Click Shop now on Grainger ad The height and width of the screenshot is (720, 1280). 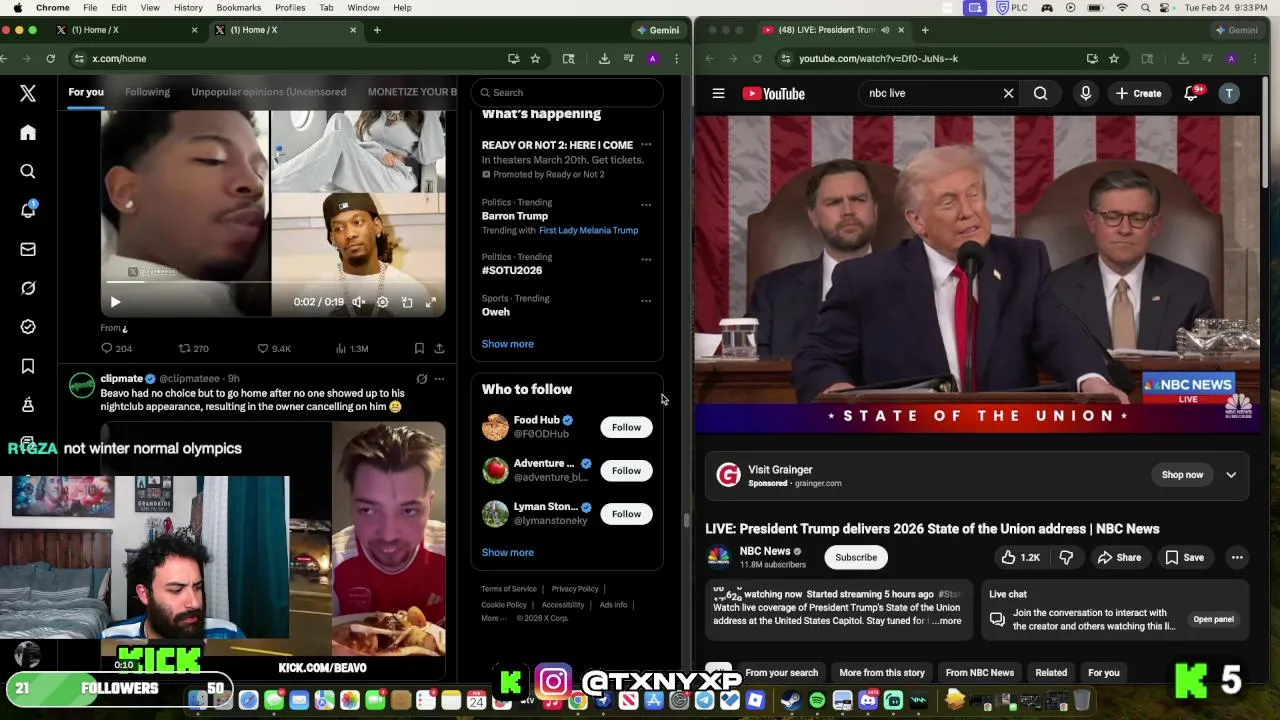click(1182, 475)
